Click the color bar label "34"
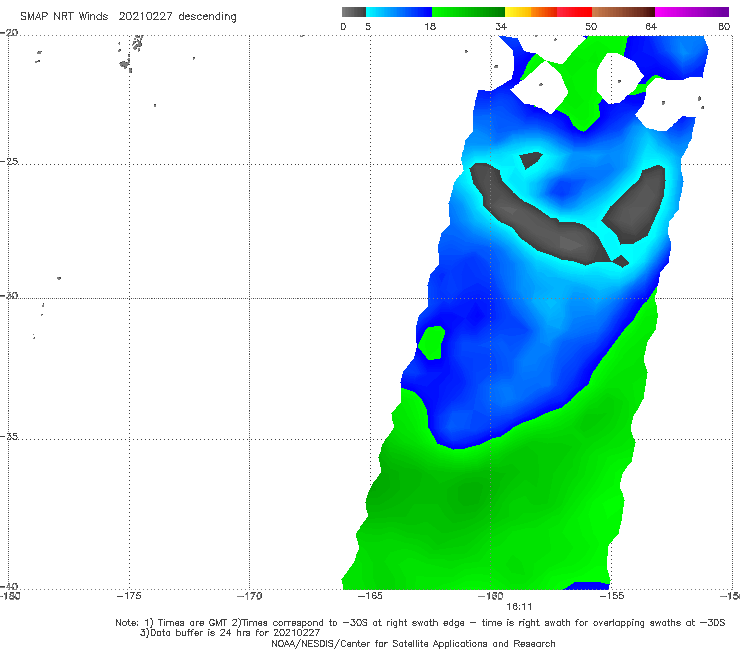The height and width of the screenshot is (650, 740). coord(501,26)
